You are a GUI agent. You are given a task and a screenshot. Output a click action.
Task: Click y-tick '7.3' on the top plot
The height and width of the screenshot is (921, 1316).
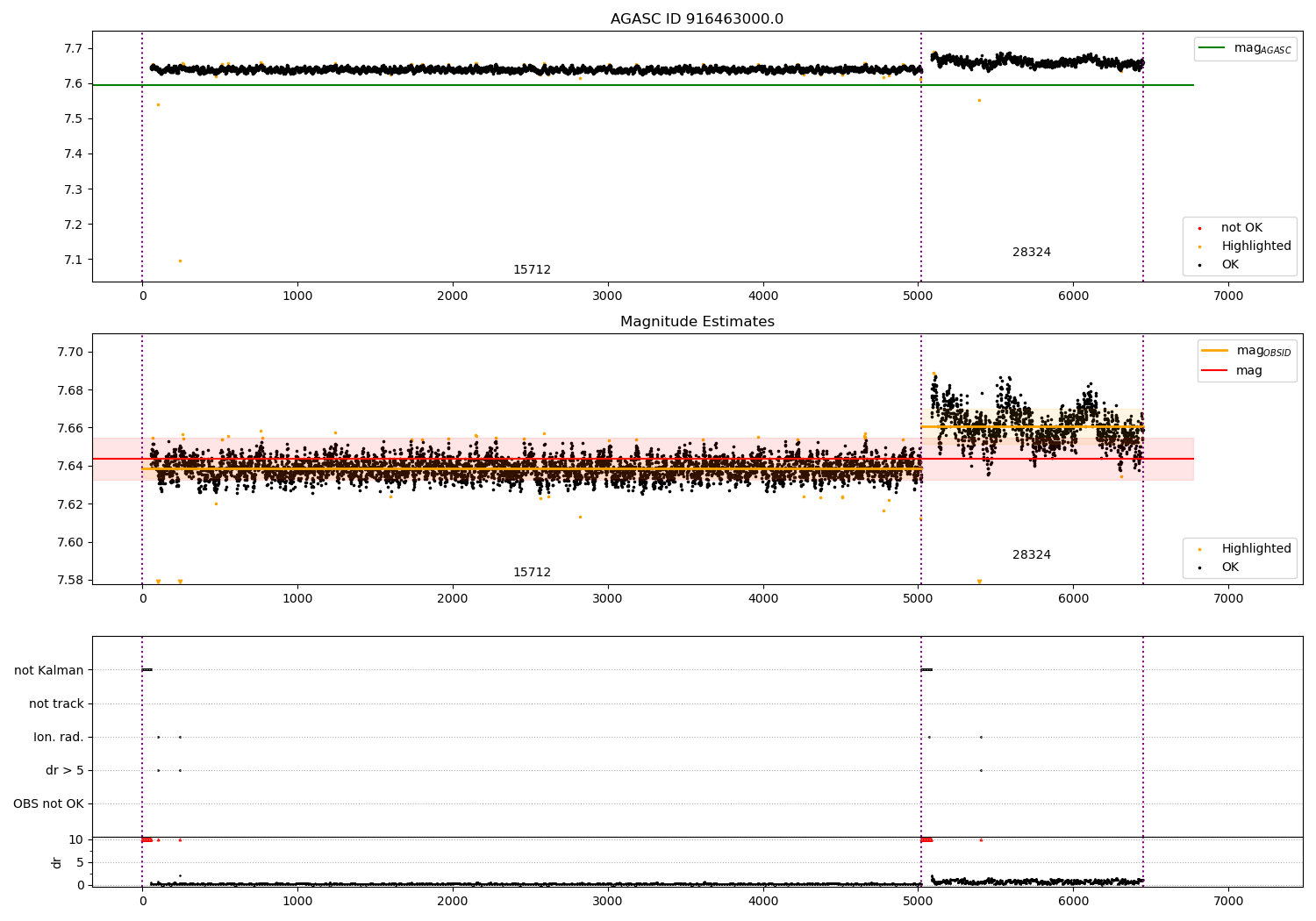pyautogui.click(x=74, y=189)
